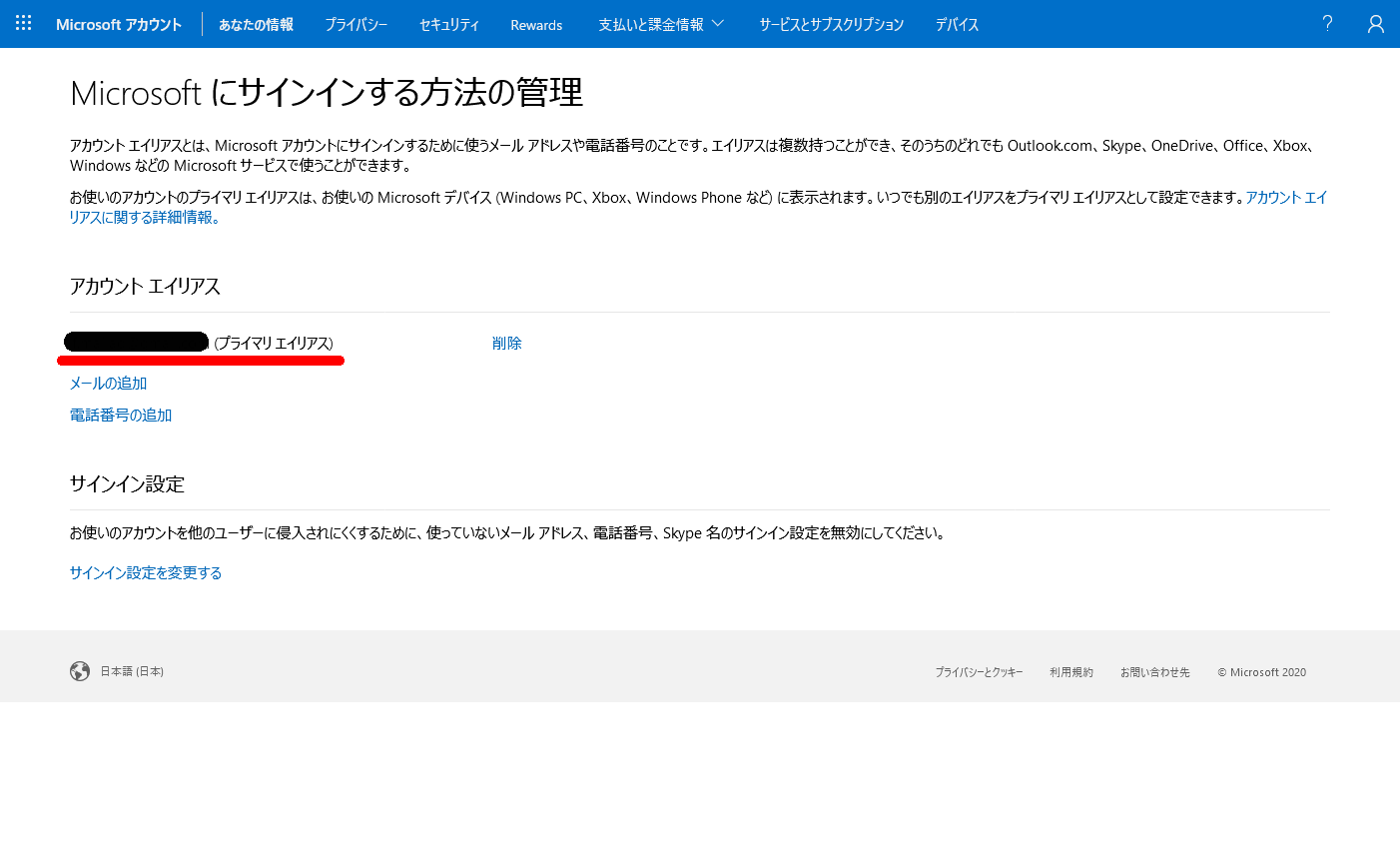Open the Rewards tab
1400x863 pixels.
coord(536,24)
